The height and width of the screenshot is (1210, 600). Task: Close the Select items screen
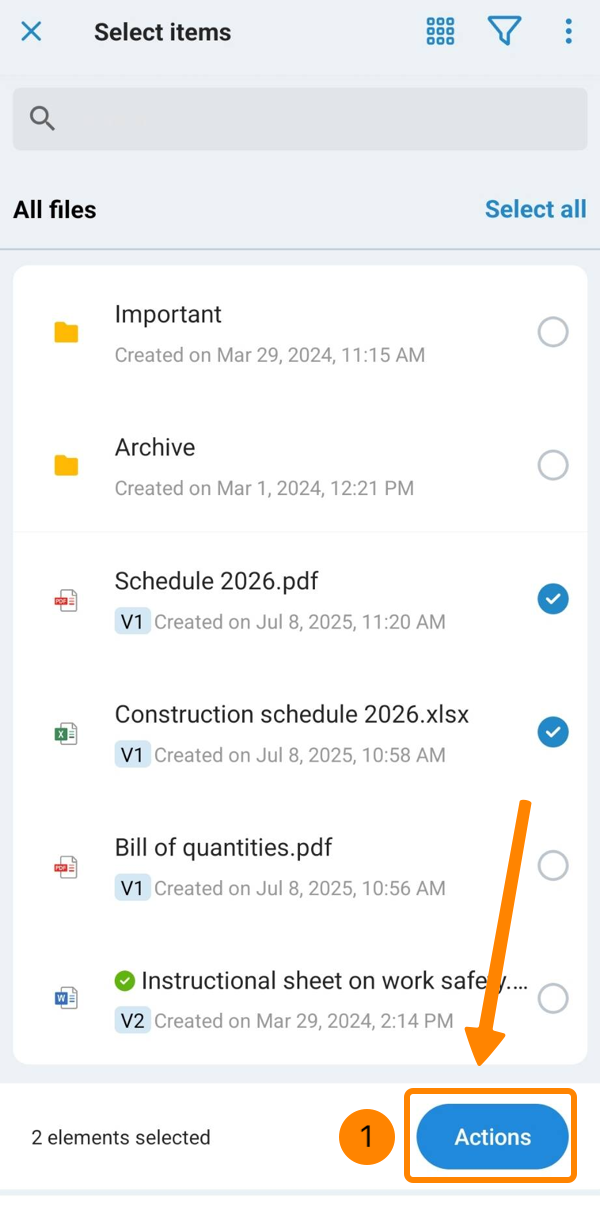[32, 32]
